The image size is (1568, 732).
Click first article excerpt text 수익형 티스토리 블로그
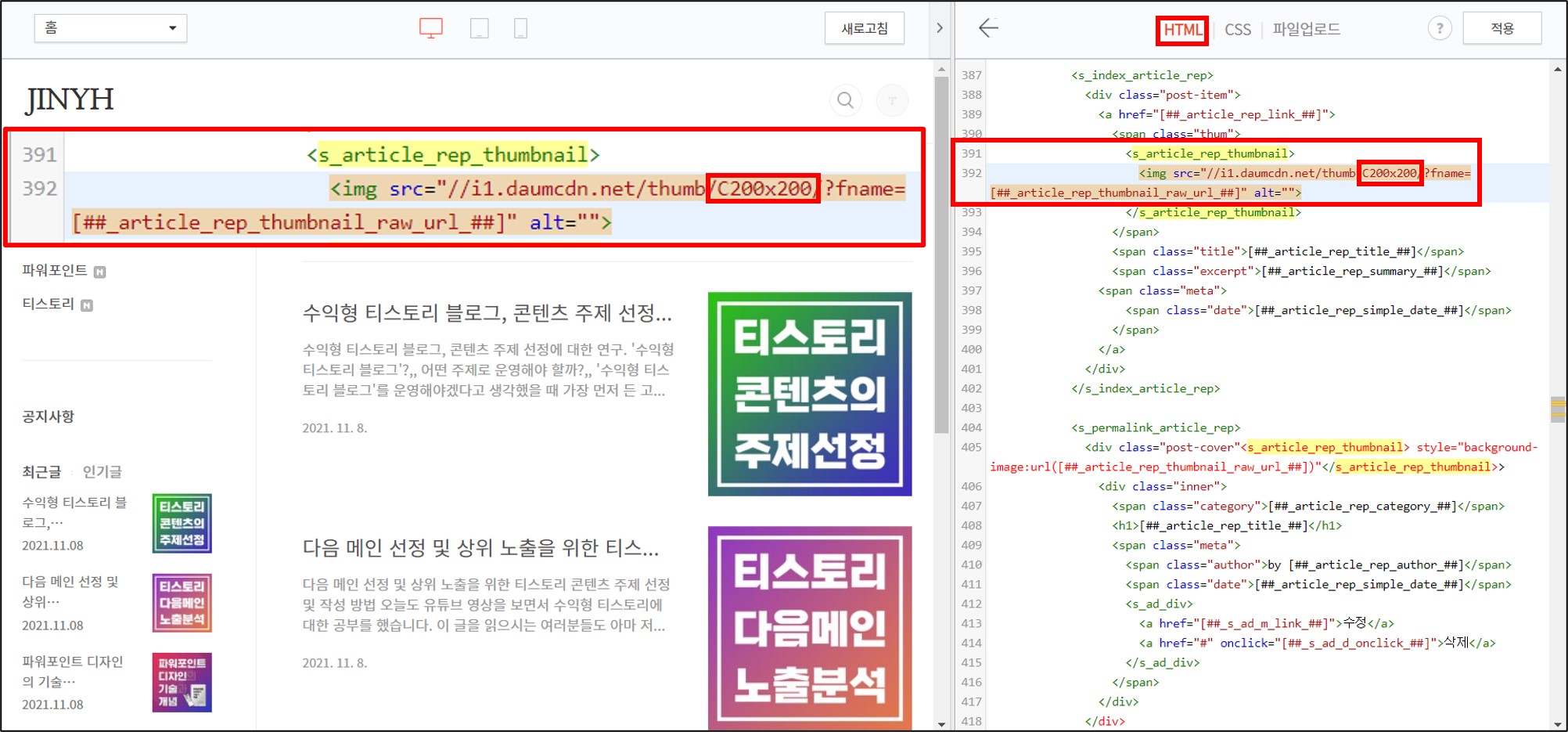click(488, 370)
